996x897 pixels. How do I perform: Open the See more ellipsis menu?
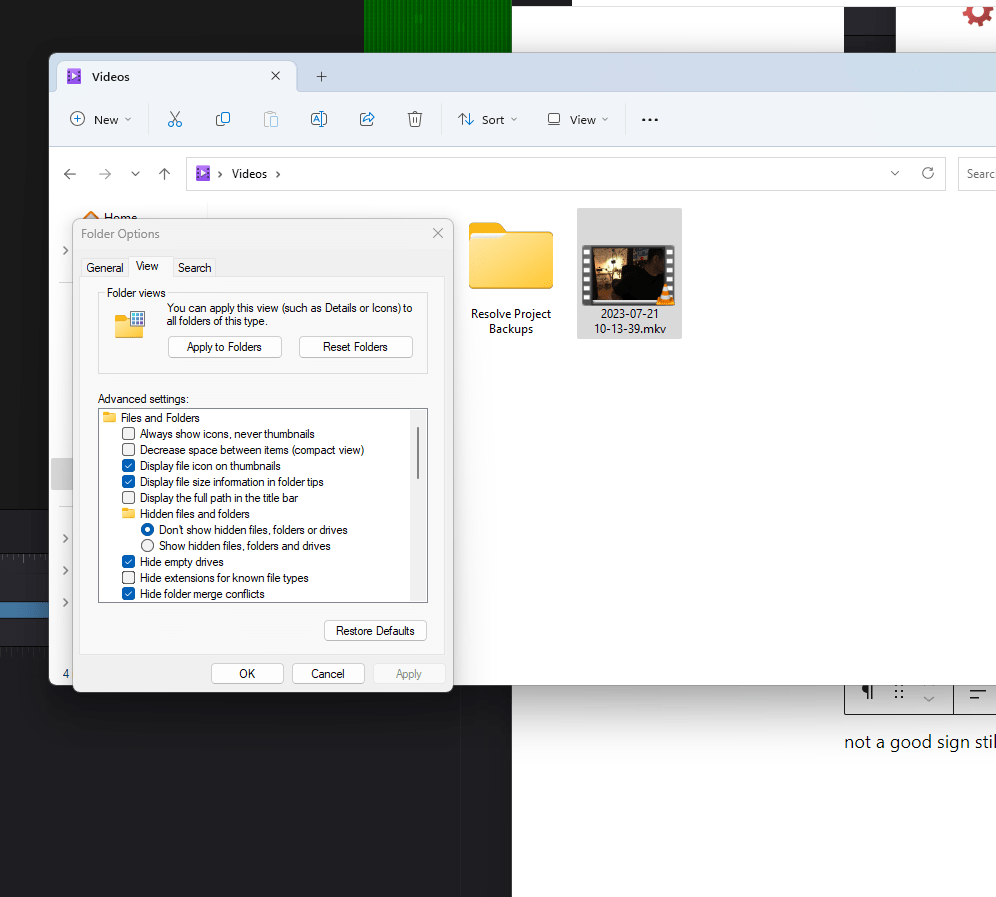point(650,119)
